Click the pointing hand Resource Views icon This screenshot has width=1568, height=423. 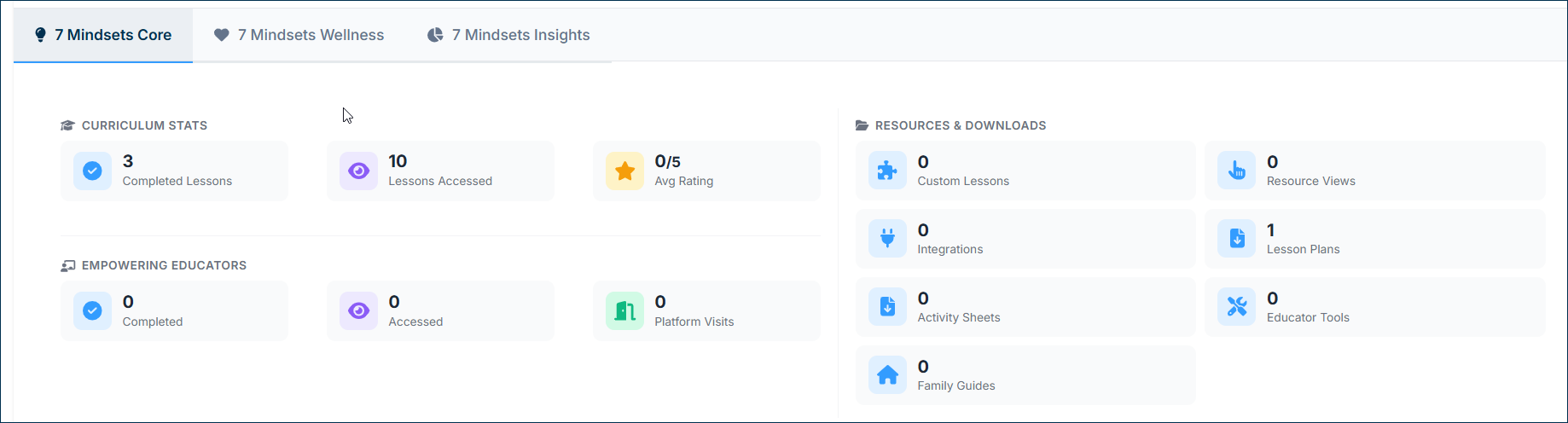point(1237,171)
